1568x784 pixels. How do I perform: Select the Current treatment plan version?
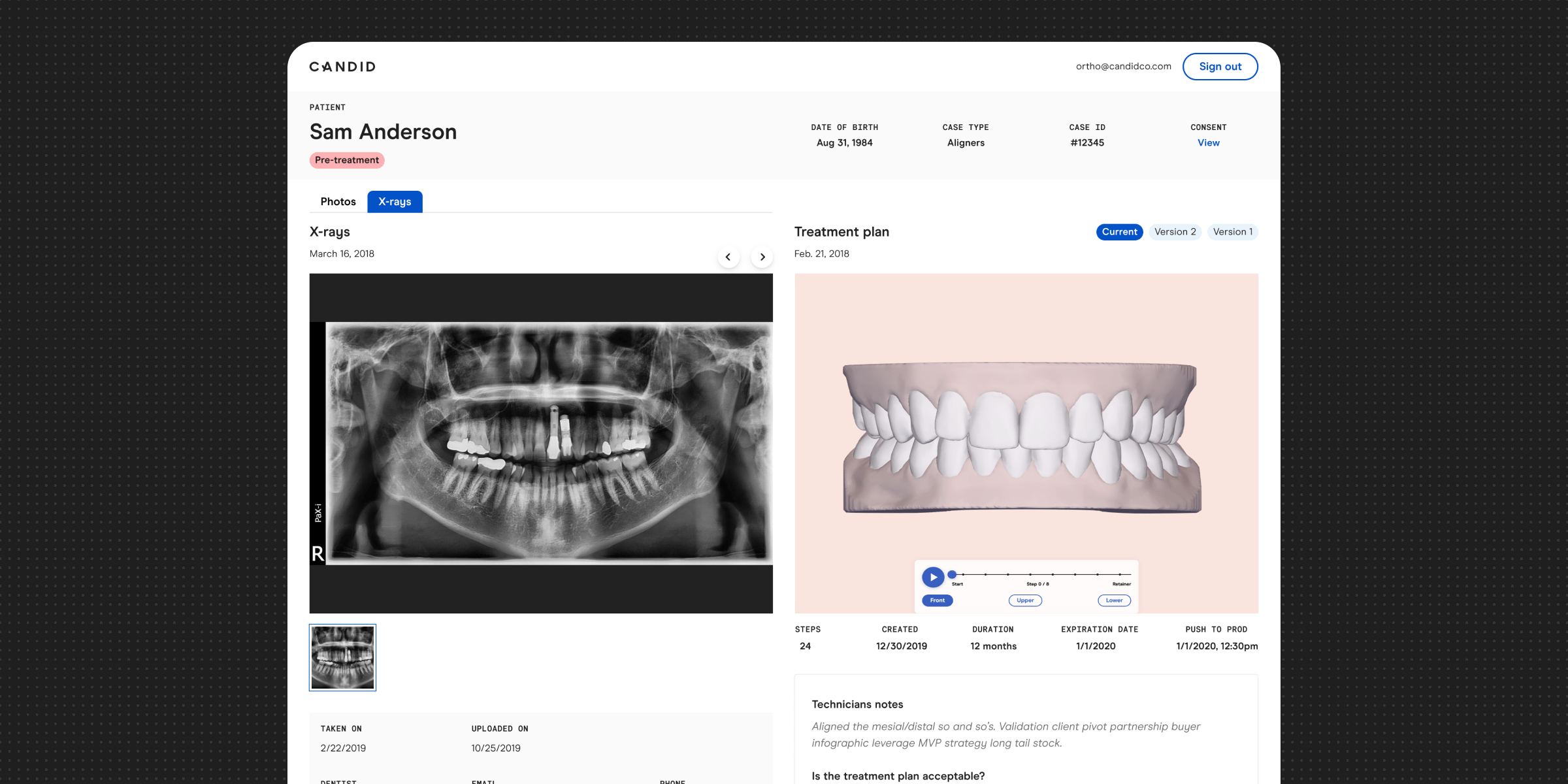[x=1119, y=232]
